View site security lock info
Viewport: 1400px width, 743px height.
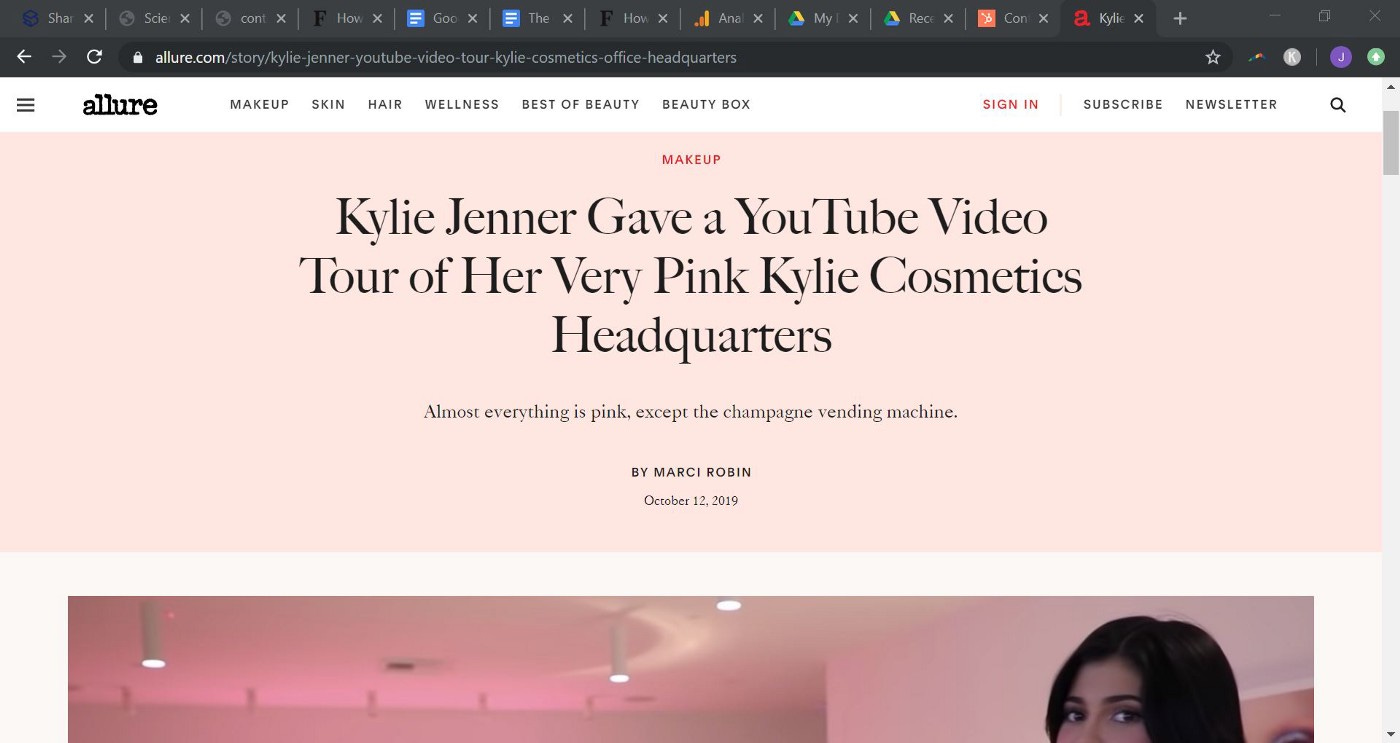138,57
